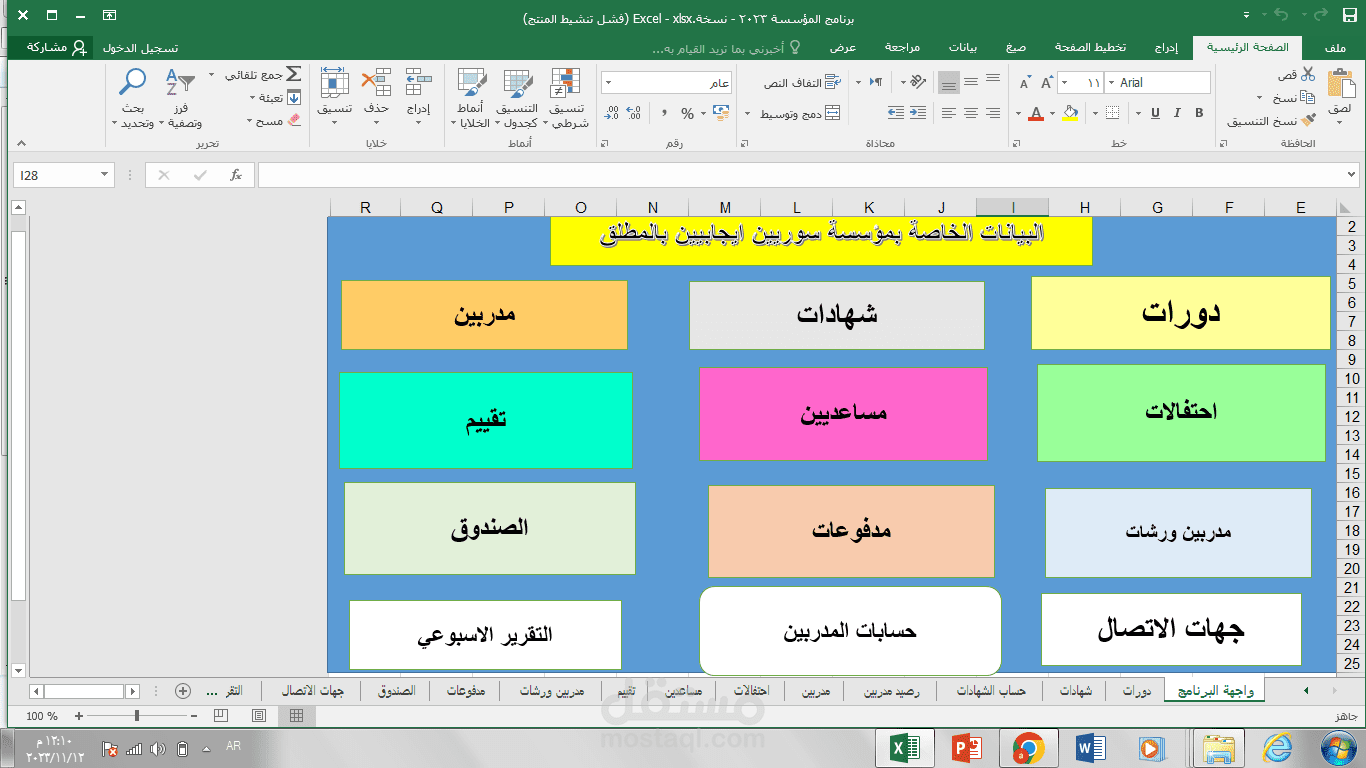Screen dimensions: 1366x768
Task: Open PowerPoint from the taskbar
Action: pyautogui.click(x=966, y=748)
